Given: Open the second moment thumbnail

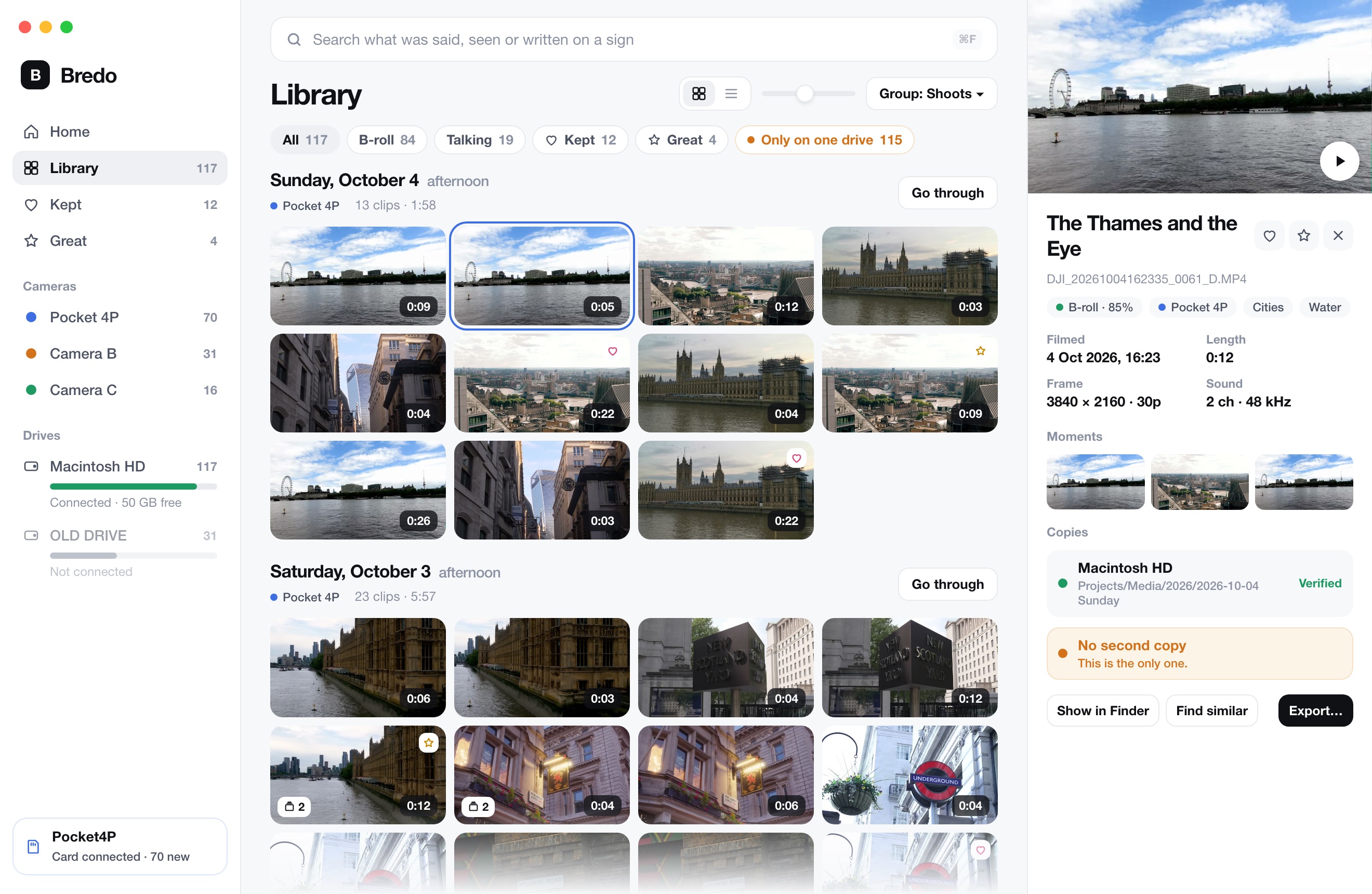Looking at the screenshot, I should (1199, 482).
